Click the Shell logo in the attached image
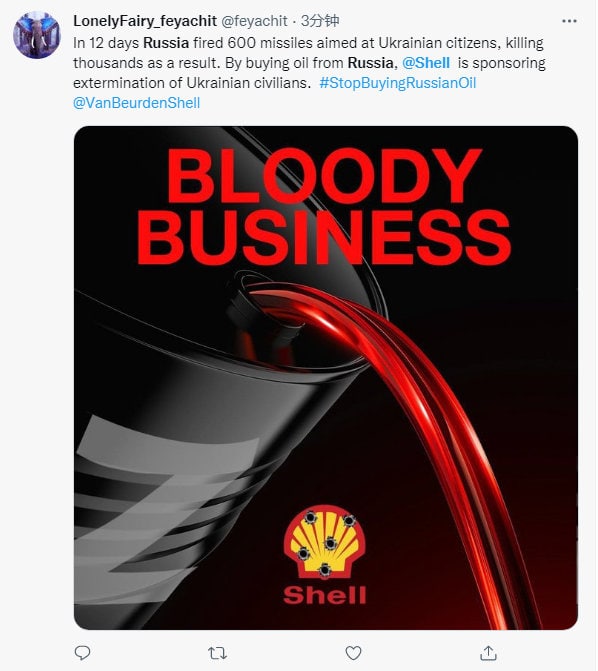The height and width of the screenshot is (671, 598). (324, 555)
